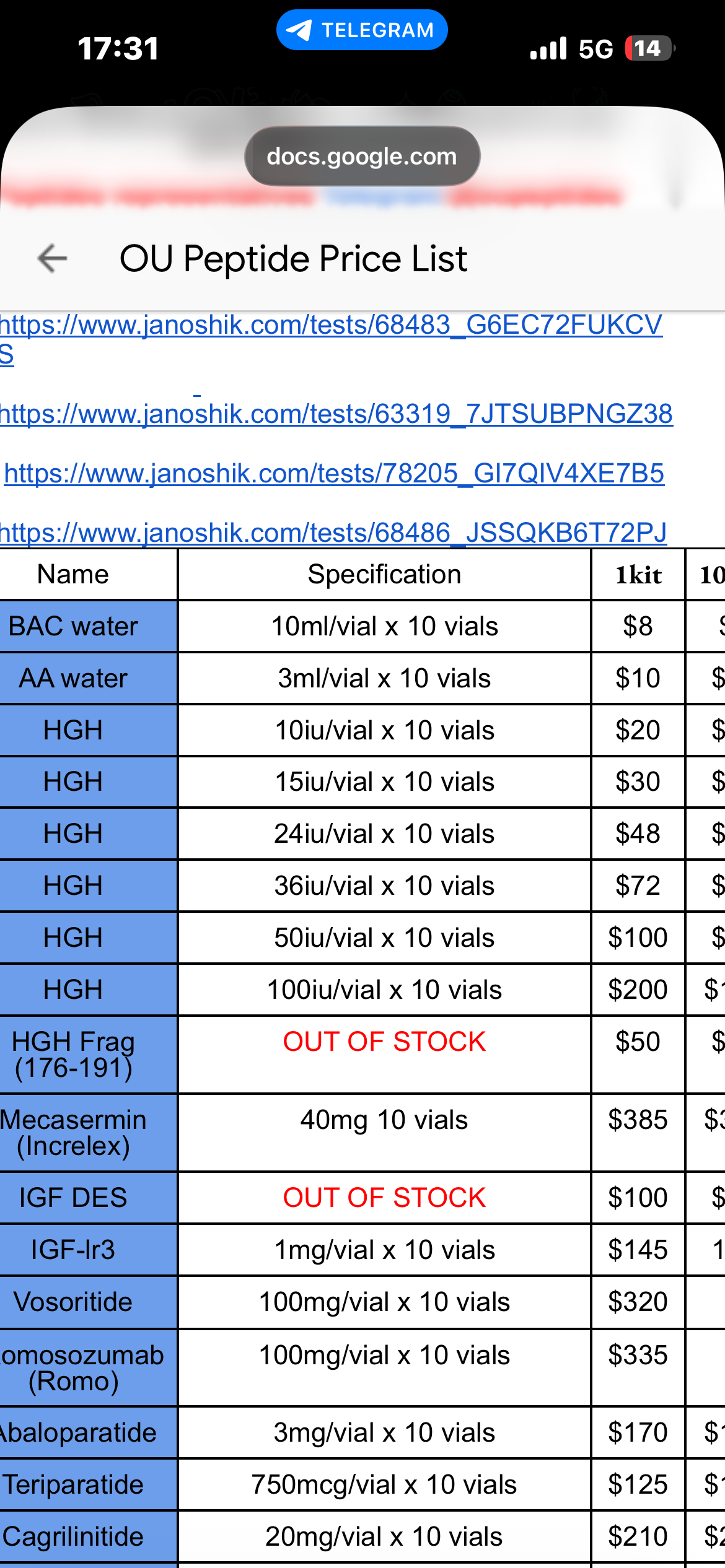Tap the 17:31 status bar clock
Image resolution: width=725 pixels, height=1568 pixels.
pos(118,48)
